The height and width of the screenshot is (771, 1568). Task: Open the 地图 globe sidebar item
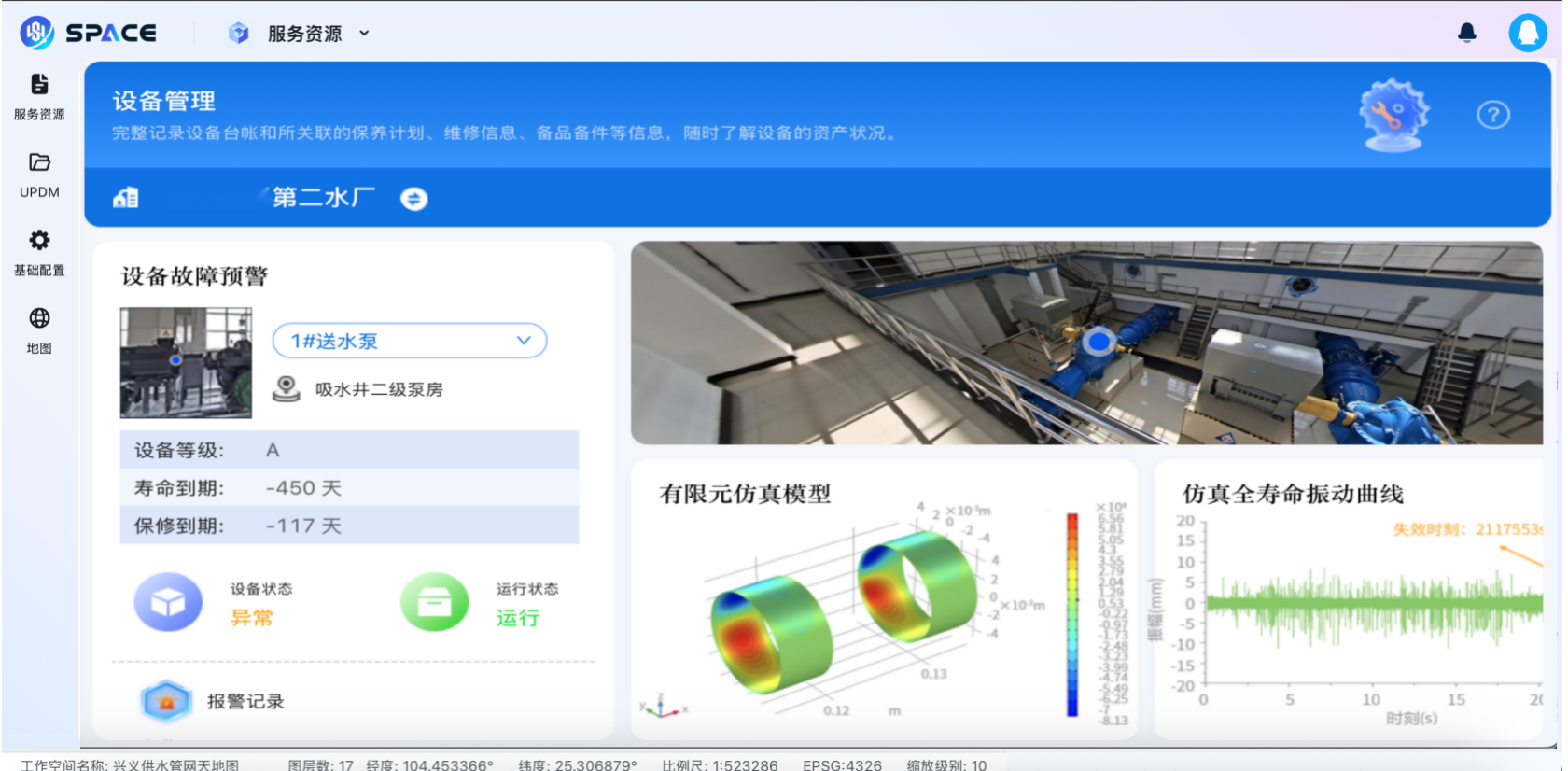tap(39, 331)
